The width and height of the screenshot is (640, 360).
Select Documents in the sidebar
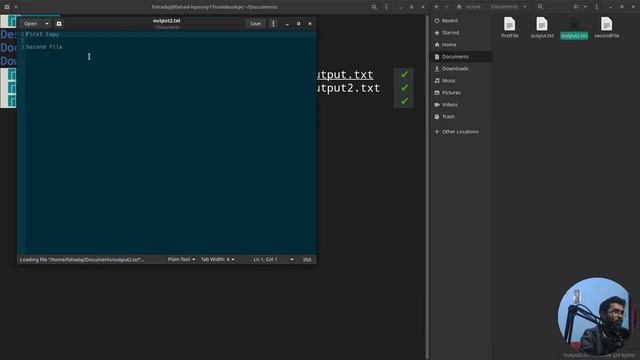pyautogui.click(x=461, y=57)
